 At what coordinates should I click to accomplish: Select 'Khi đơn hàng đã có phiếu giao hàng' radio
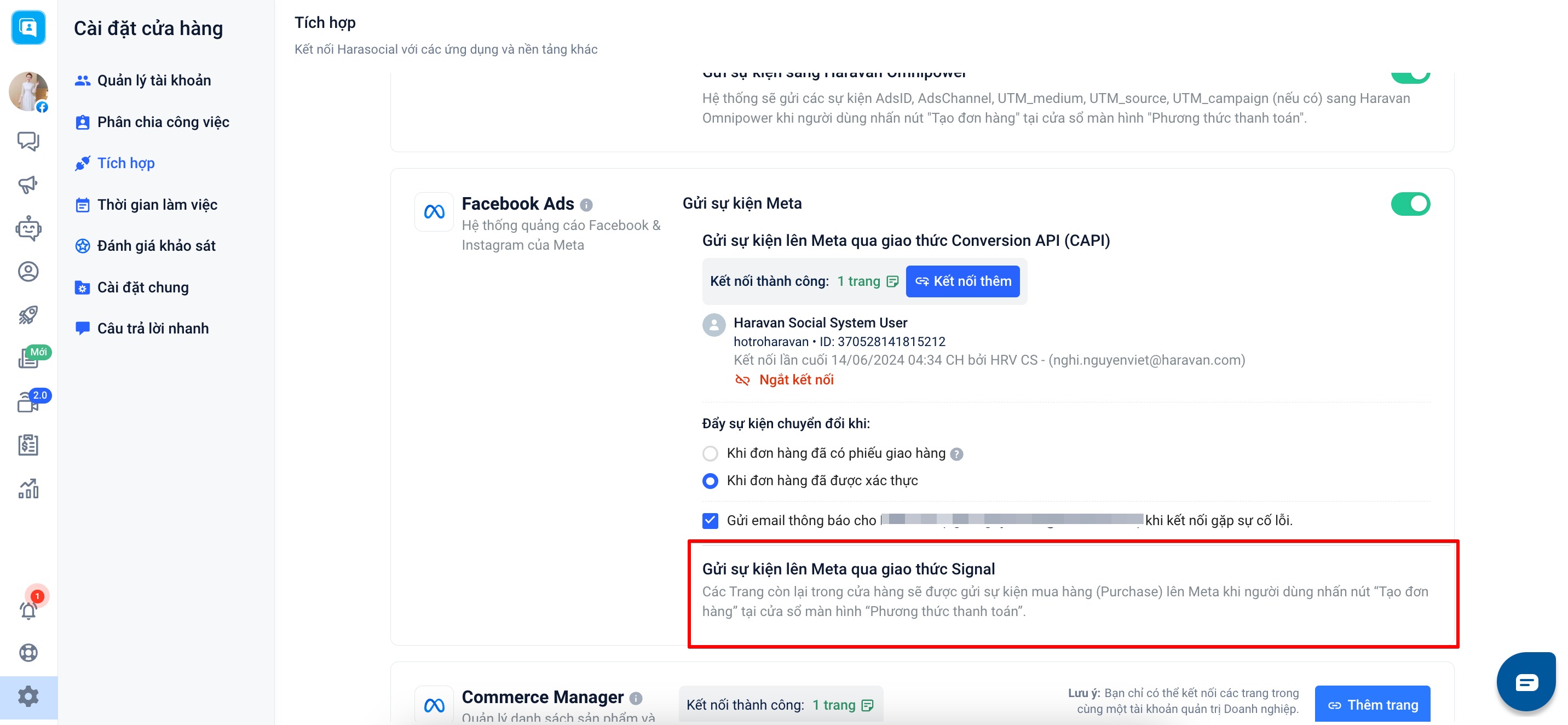pyautogui.click(x=710, y=453)
